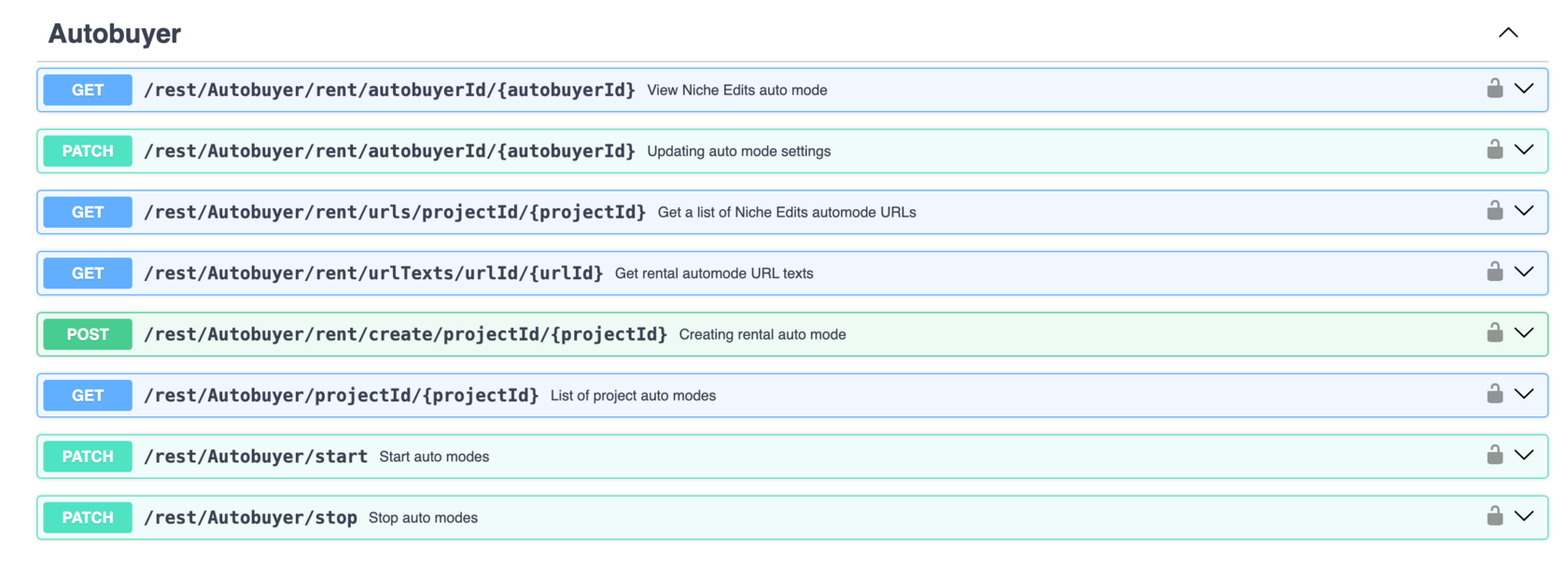Click lock icon on View Niche Edits auto mode row

1494,89
